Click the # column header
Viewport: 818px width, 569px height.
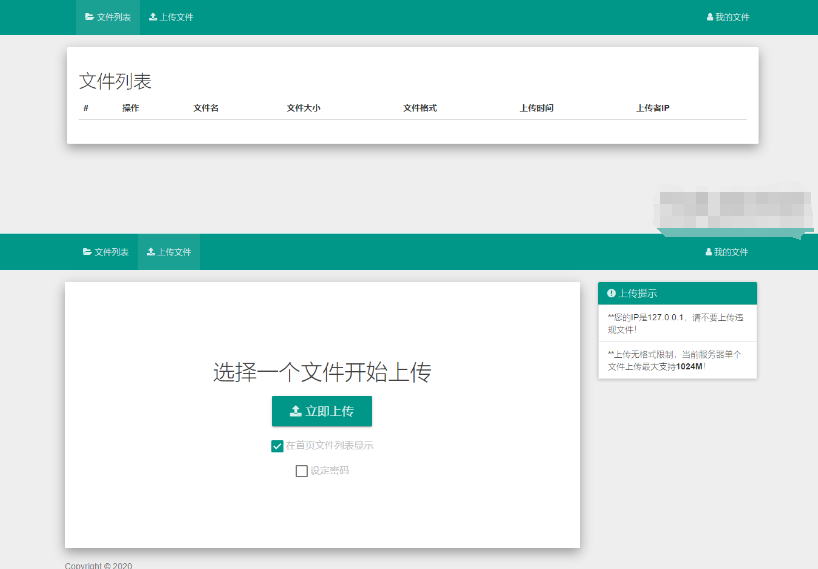click(x=86, y=108)
